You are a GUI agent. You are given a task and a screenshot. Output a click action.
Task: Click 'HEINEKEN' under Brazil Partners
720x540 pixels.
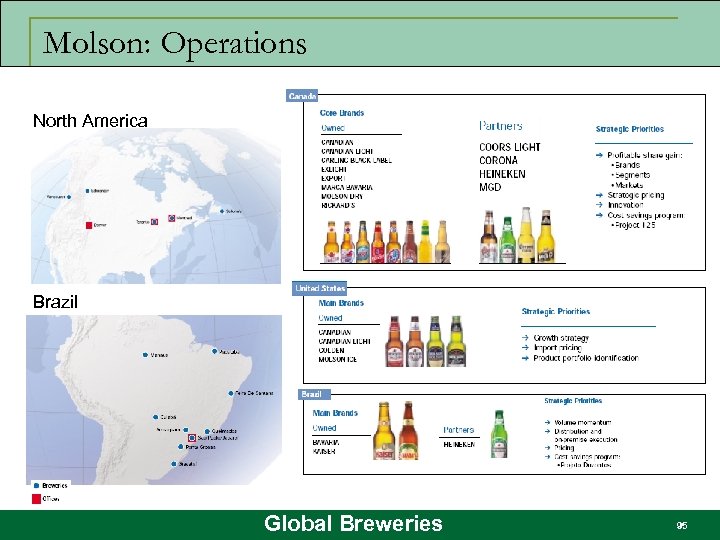click(x=459, y=444)
